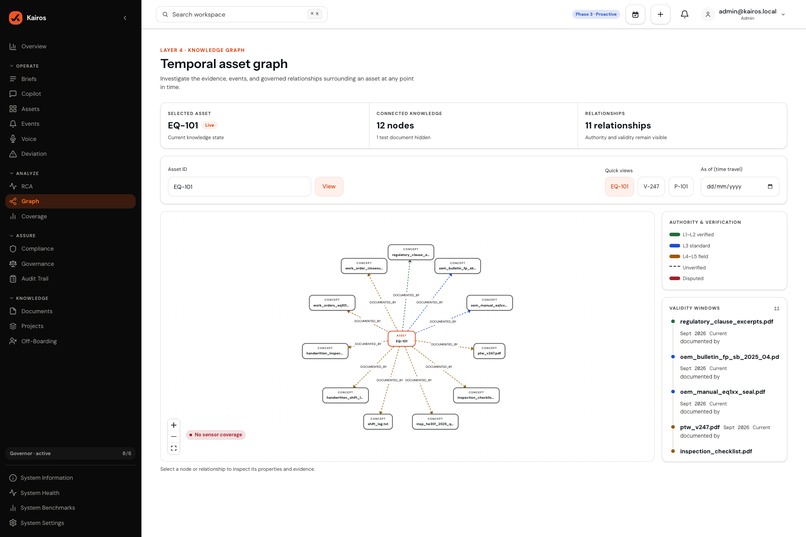Screen dimensions: 806x537
Task: Click the Events bell icon in sidebar
Action: tap(13, 124)
